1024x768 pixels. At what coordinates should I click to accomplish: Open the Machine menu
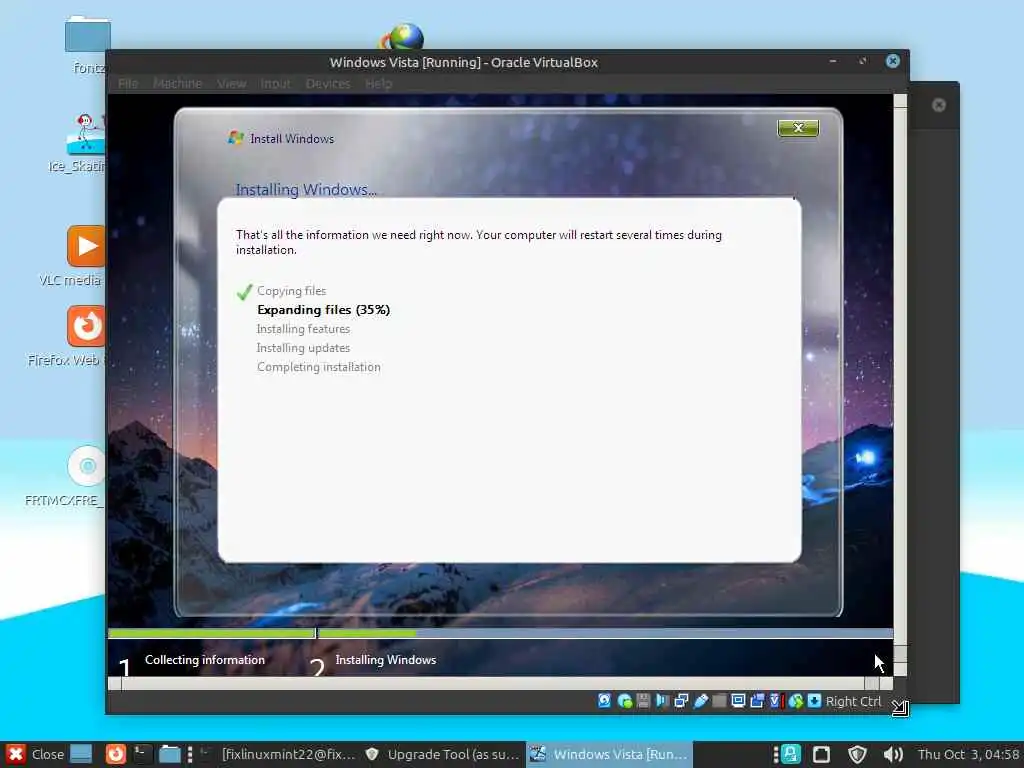[x=177, y=84]
